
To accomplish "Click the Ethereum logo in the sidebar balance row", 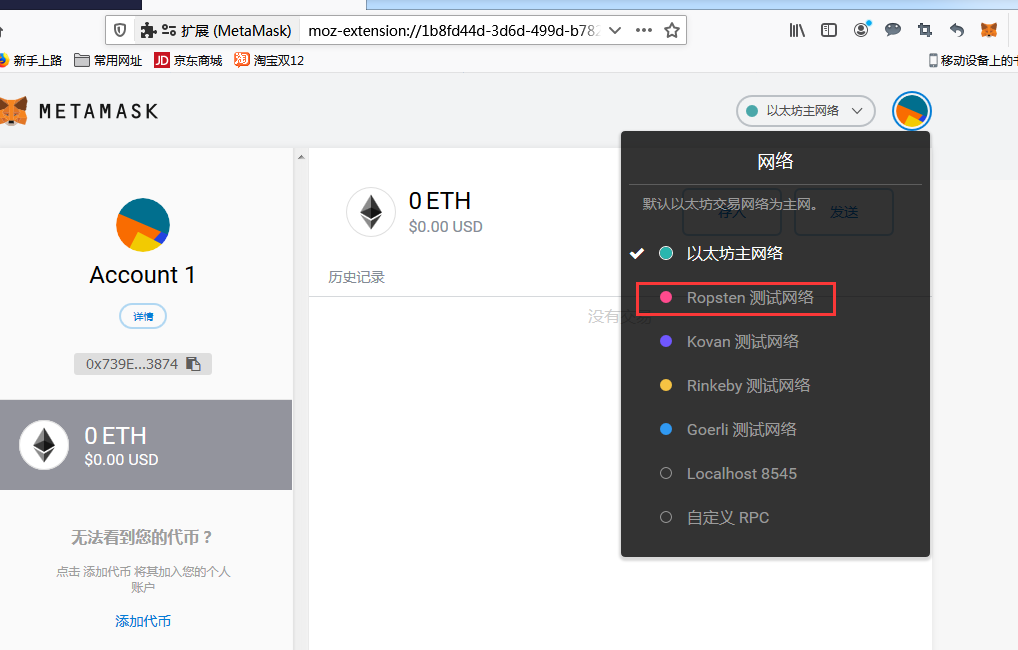I will tap(44, 445).
